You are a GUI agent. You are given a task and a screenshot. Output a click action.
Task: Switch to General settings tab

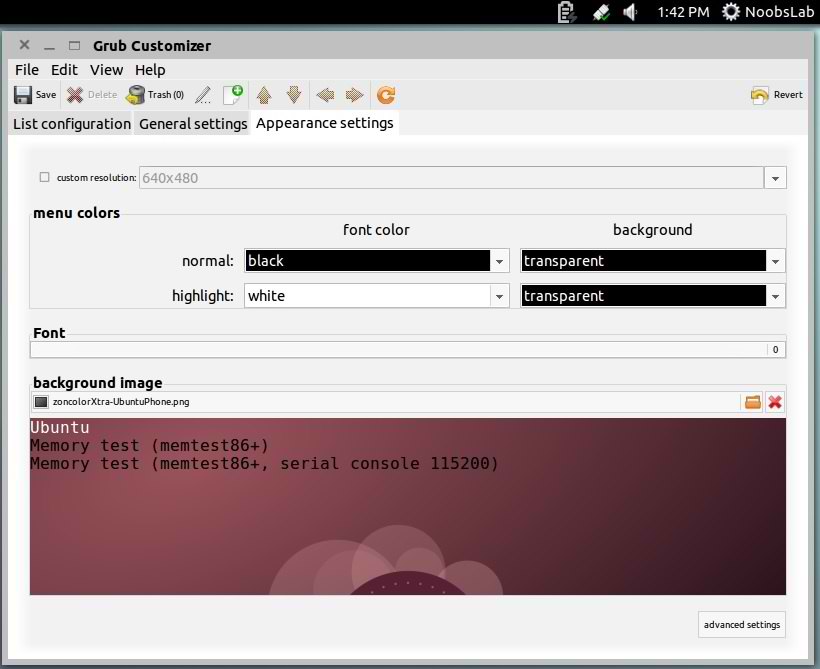pos(193,124)
